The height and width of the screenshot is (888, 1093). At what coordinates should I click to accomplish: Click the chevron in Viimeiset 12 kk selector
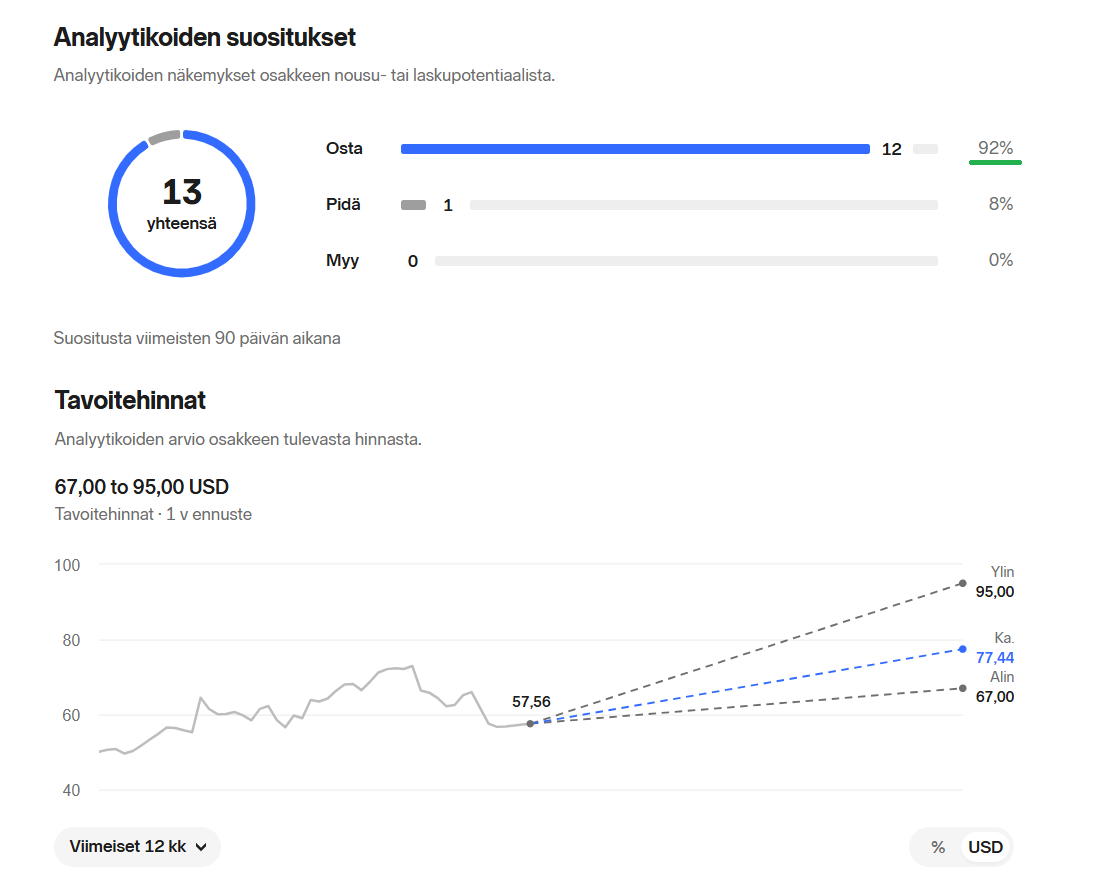tap(201, 848)
